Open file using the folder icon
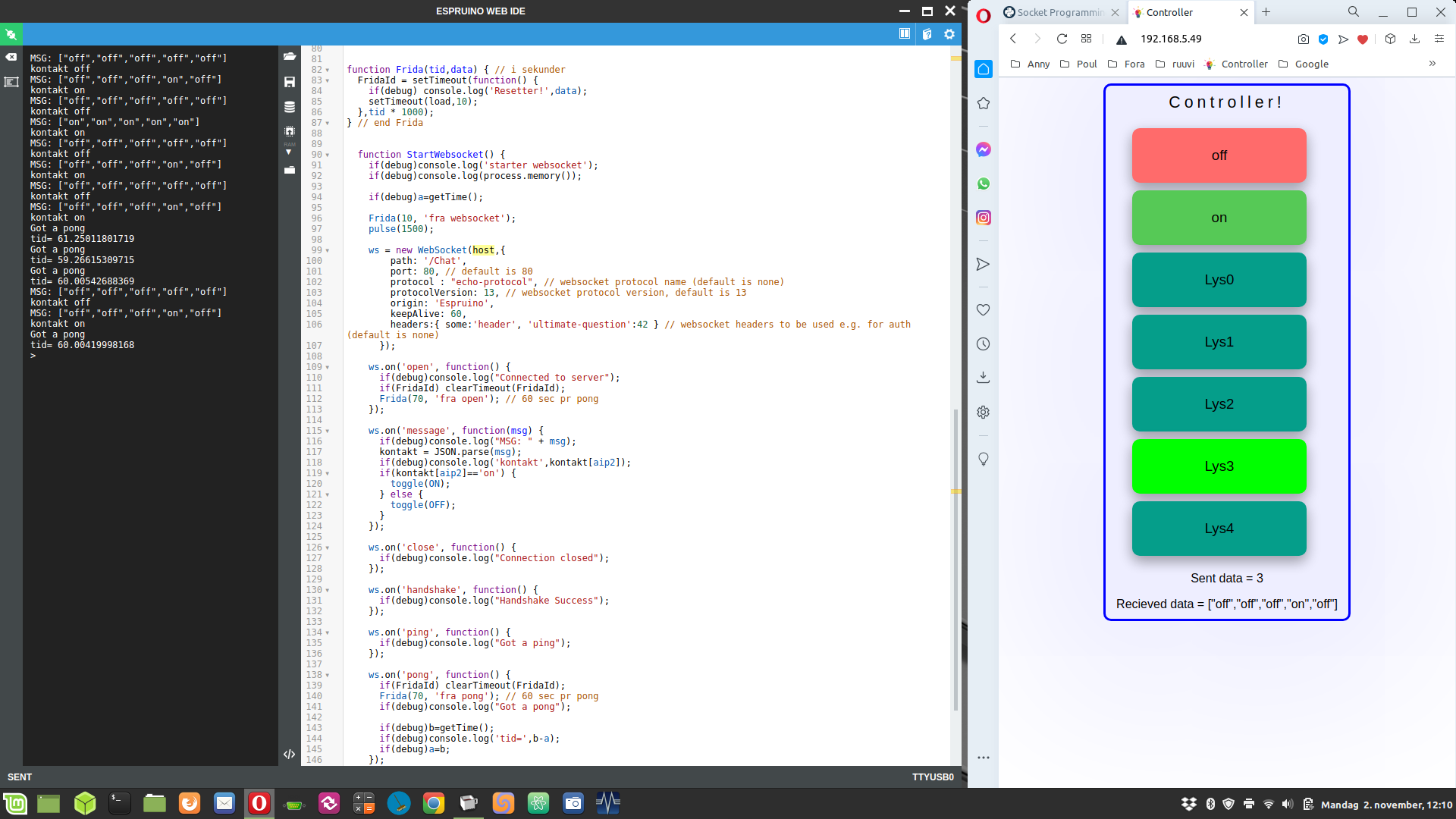Viewport: 1456px width, 819px height. (x=289, y=57)
